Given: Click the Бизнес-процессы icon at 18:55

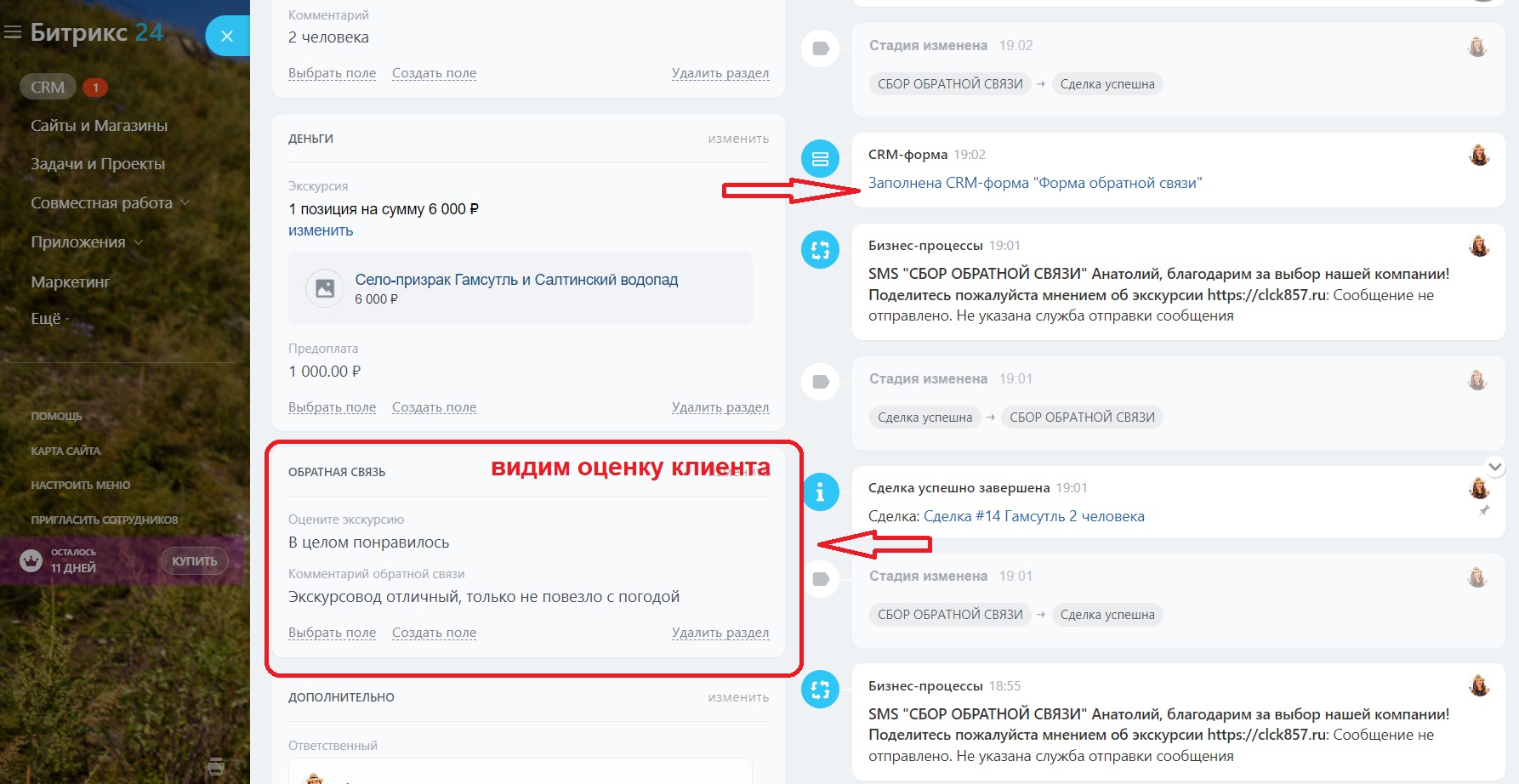Looking at the screenshot, I should 821,690.
